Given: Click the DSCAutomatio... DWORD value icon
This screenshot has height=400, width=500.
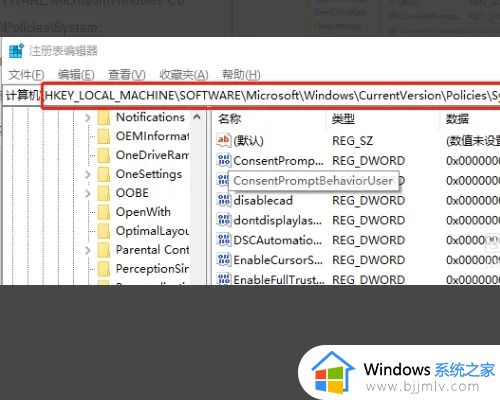Looking at the screenshot, I should (x=223, y=240).
